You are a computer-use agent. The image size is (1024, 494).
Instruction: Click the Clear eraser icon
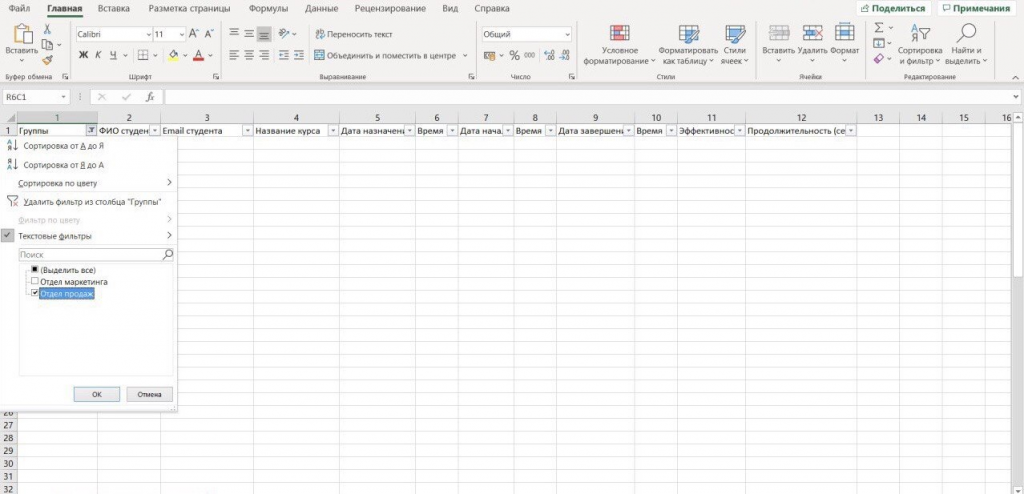click(x=878, y=59)
